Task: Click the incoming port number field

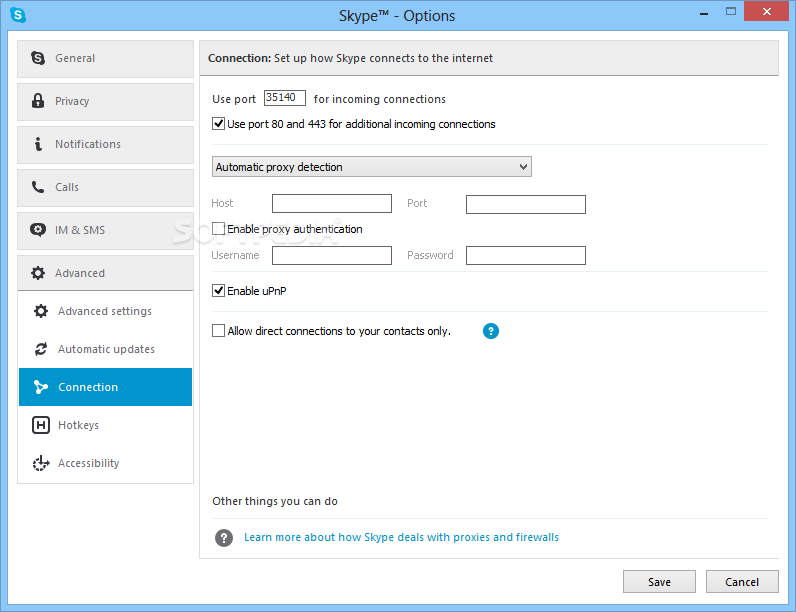Action: pos(285,98)
